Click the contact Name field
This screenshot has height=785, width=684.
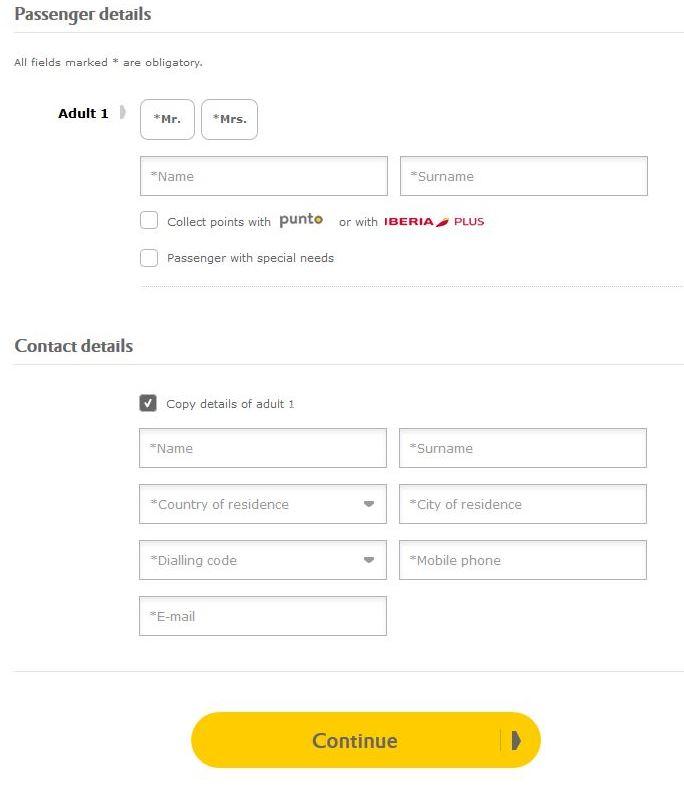coord(263,448)
